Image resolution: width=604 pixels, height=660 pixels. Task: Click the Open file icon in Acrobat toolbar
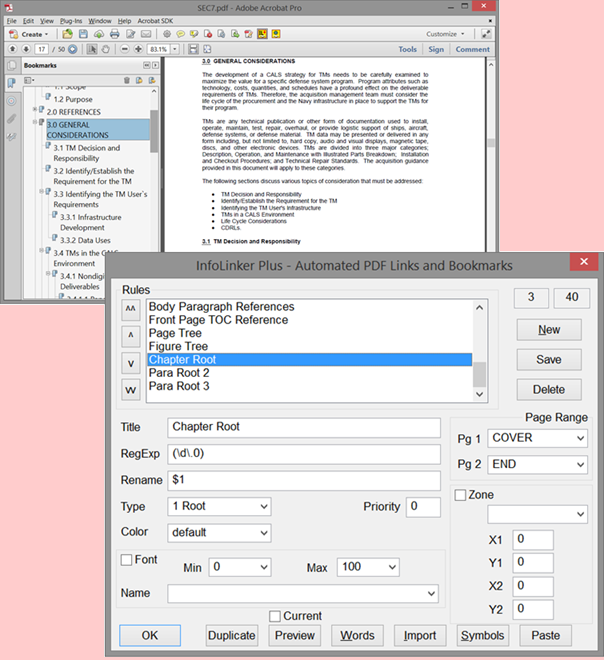pyautogui.click(x=67, y=34)
